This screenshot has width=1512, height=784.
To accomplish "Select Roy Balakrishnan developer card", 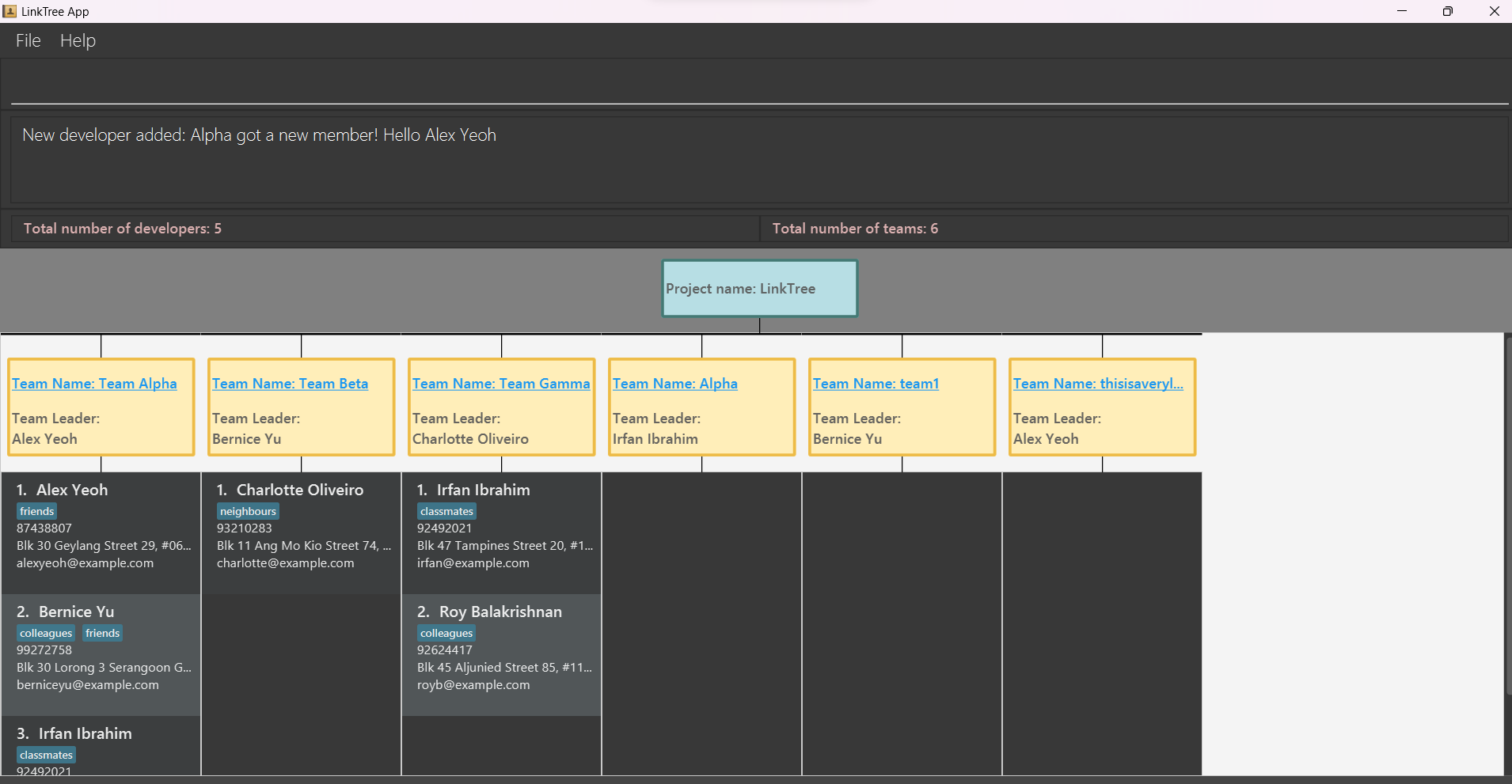I will point(501,655).
